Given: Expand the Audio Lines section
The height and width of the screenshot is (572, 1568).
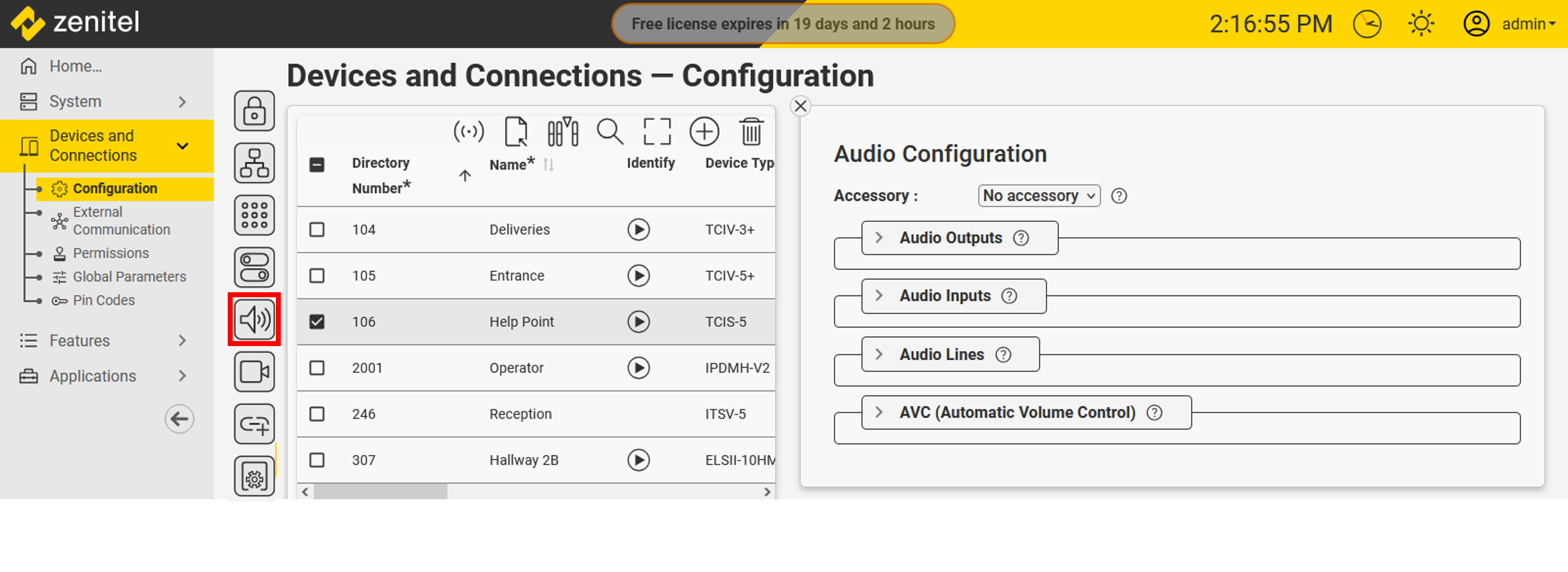Looking at the screenshot, I should pos(879,354).
